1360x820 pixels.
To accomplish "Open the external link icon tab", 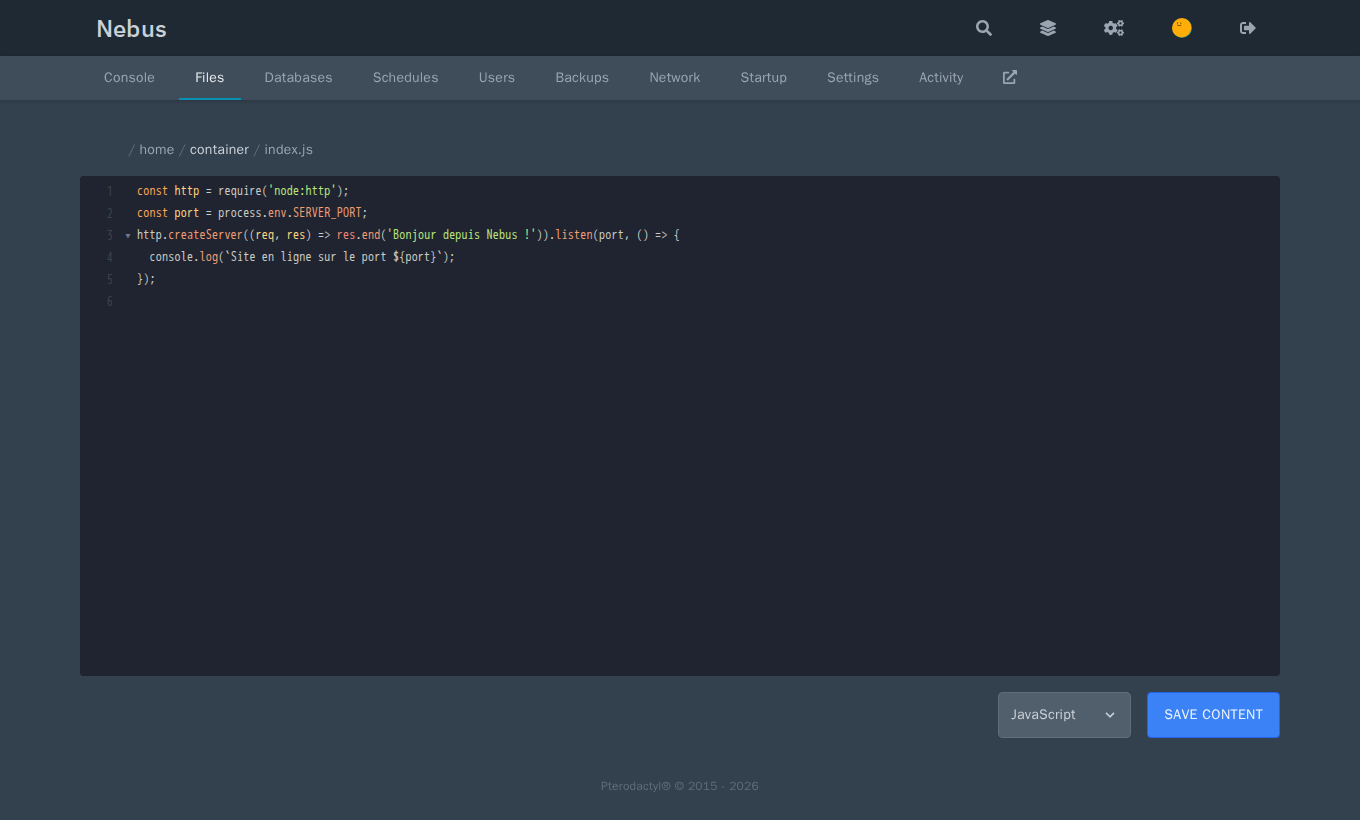I will click(1010, 77).
